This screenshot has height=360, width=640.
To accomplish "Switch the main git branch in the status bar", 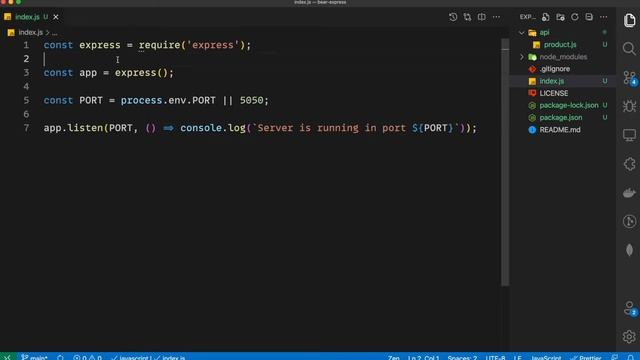I will tap(34, 357).
